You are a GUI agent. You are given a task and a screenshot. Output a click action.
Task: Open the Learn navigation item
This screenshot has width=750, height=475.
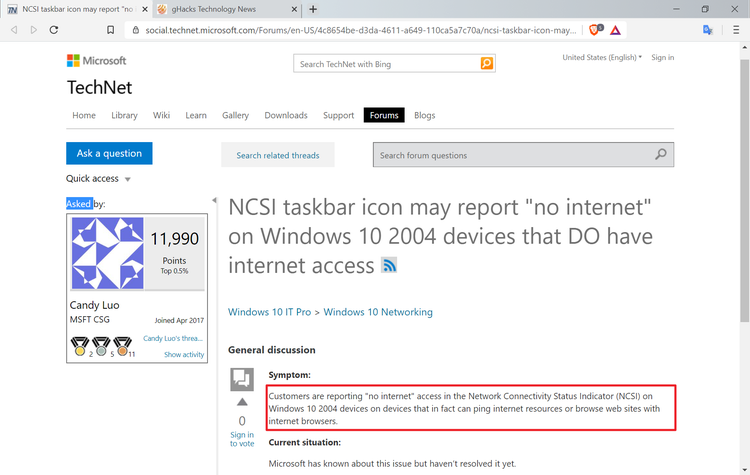point(196,115)
